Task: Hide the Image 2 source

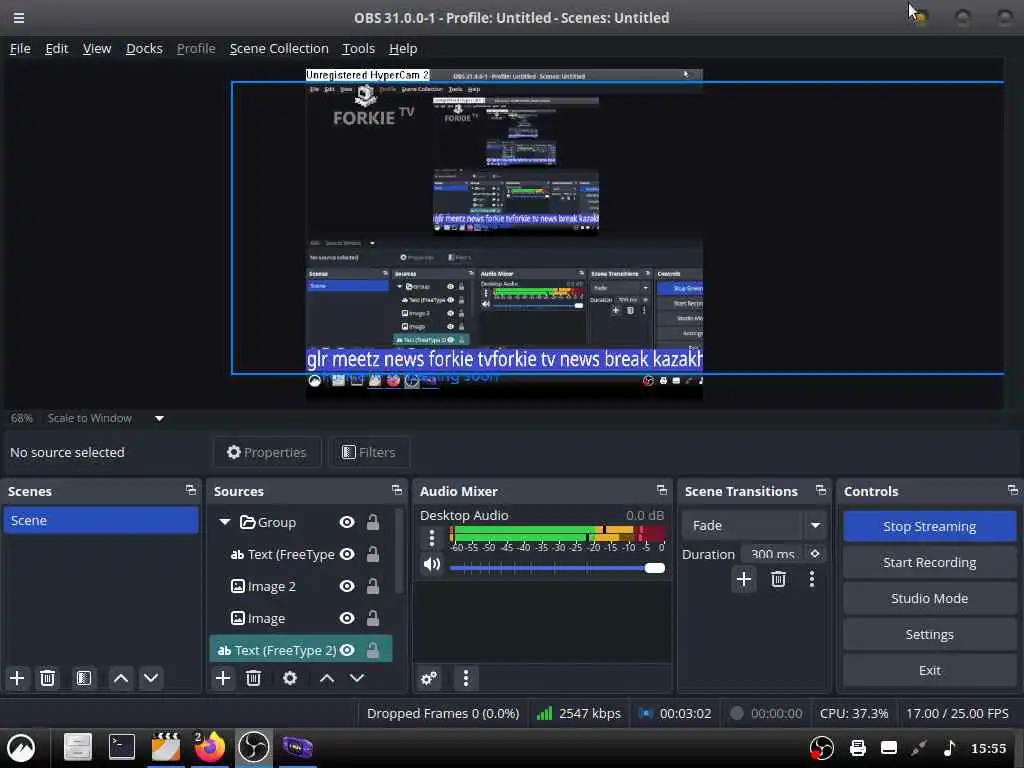Action: pyautogui.click(x=347, y=586)
